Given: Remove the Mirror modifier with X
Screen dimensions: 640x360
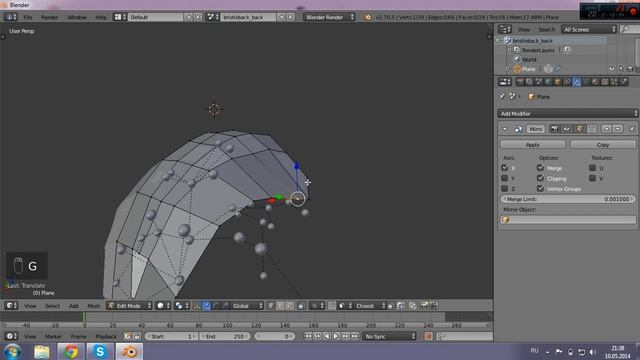Looking at the screenshot, I should (x=632, y=129).
